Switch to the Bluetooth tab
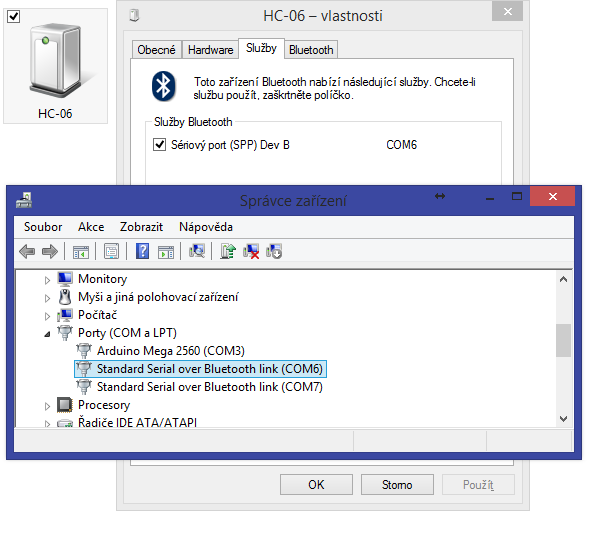Viewport: 609px width, 543px height. pyautogui.click(x=311, y=50)
